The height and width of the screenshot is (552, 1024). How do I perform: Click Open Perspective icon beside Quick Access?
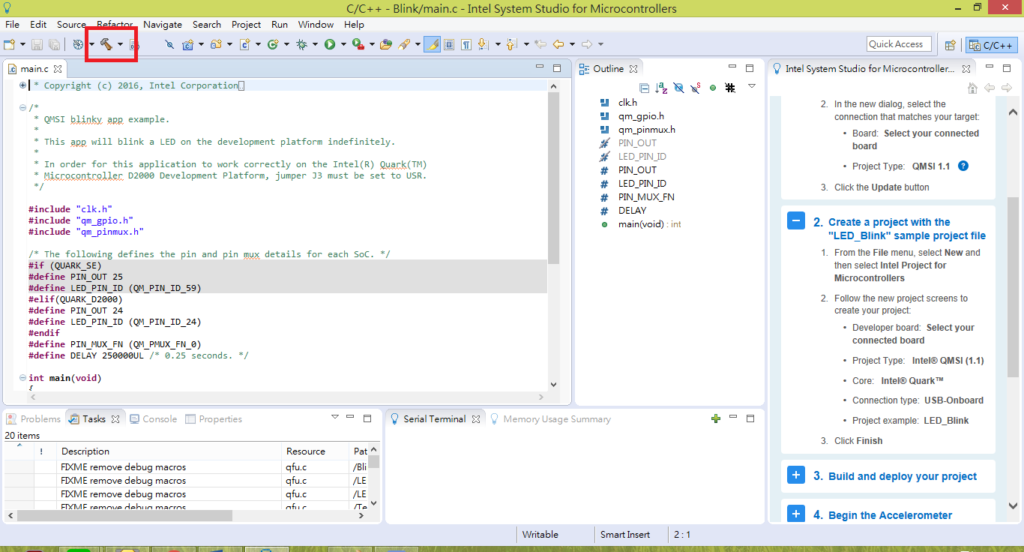coord(950,45)
